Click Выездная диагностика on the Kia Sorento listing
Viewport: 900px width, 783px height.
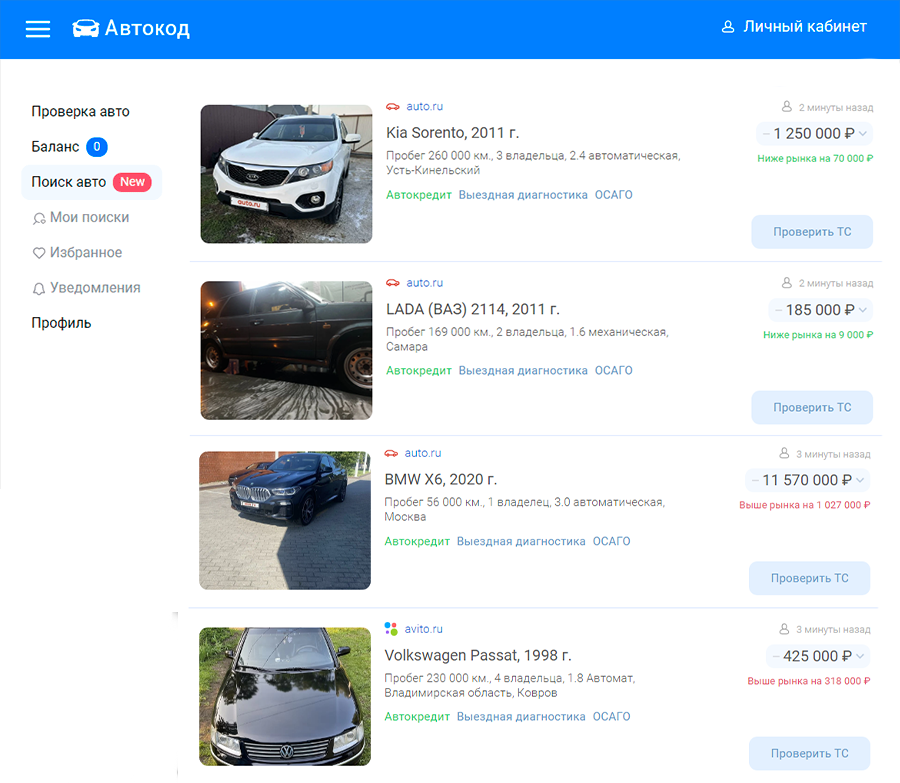(523, 195)
